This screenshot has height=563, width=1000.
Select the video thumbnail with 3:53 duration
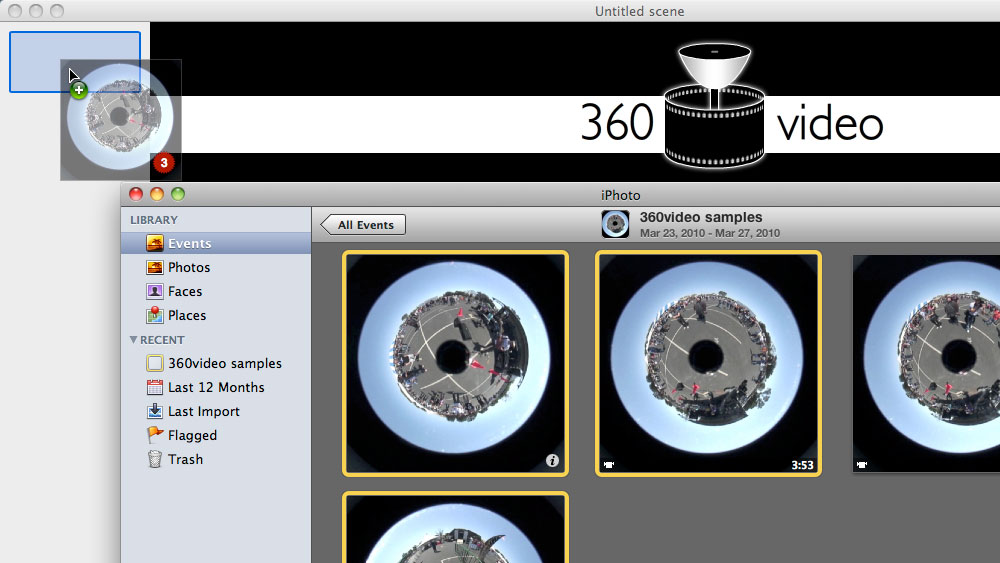tap(709, 363)
